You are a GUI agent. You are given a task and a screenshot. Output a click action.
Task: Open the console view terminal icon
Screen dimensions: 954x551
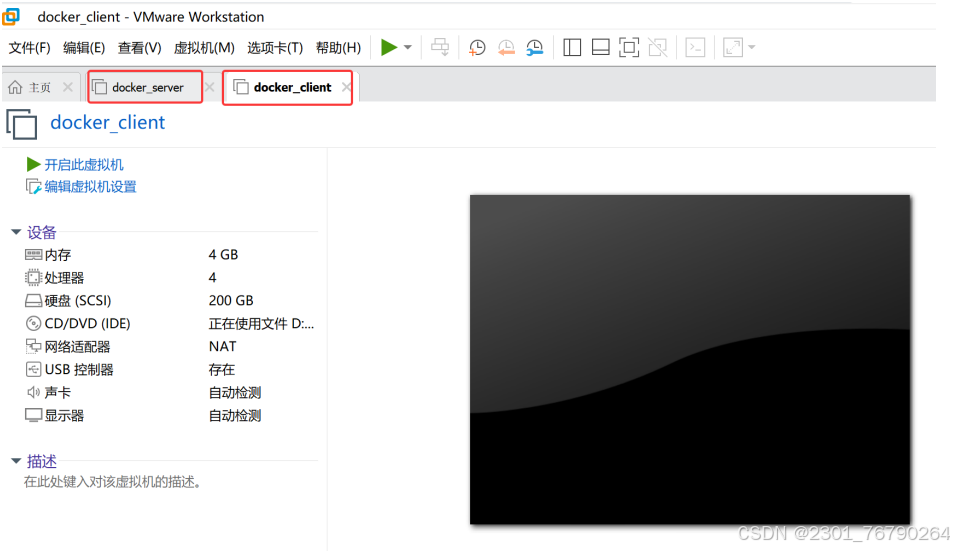(x=695, y=47)
